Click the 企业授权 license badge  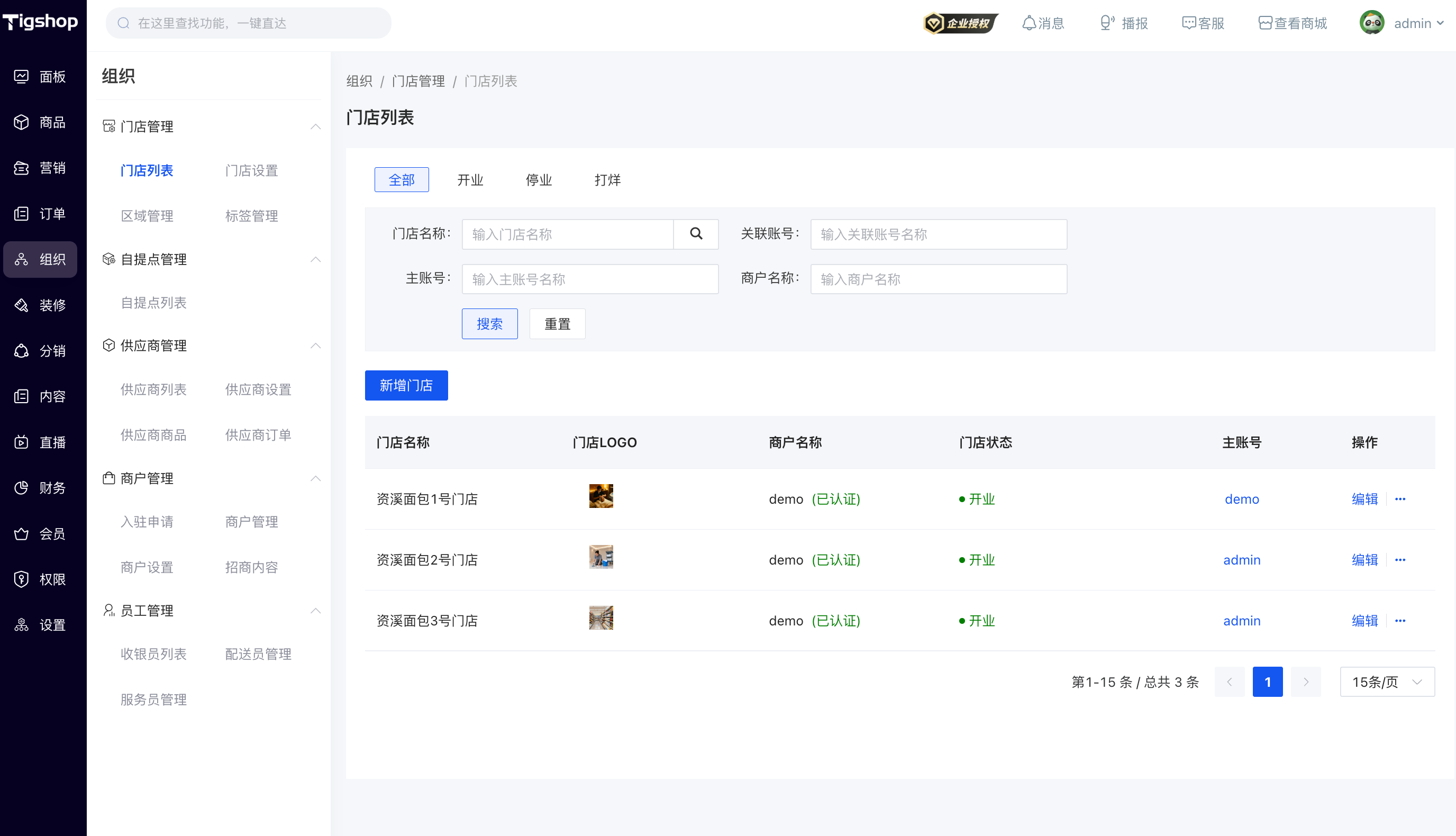coord(960,23)
